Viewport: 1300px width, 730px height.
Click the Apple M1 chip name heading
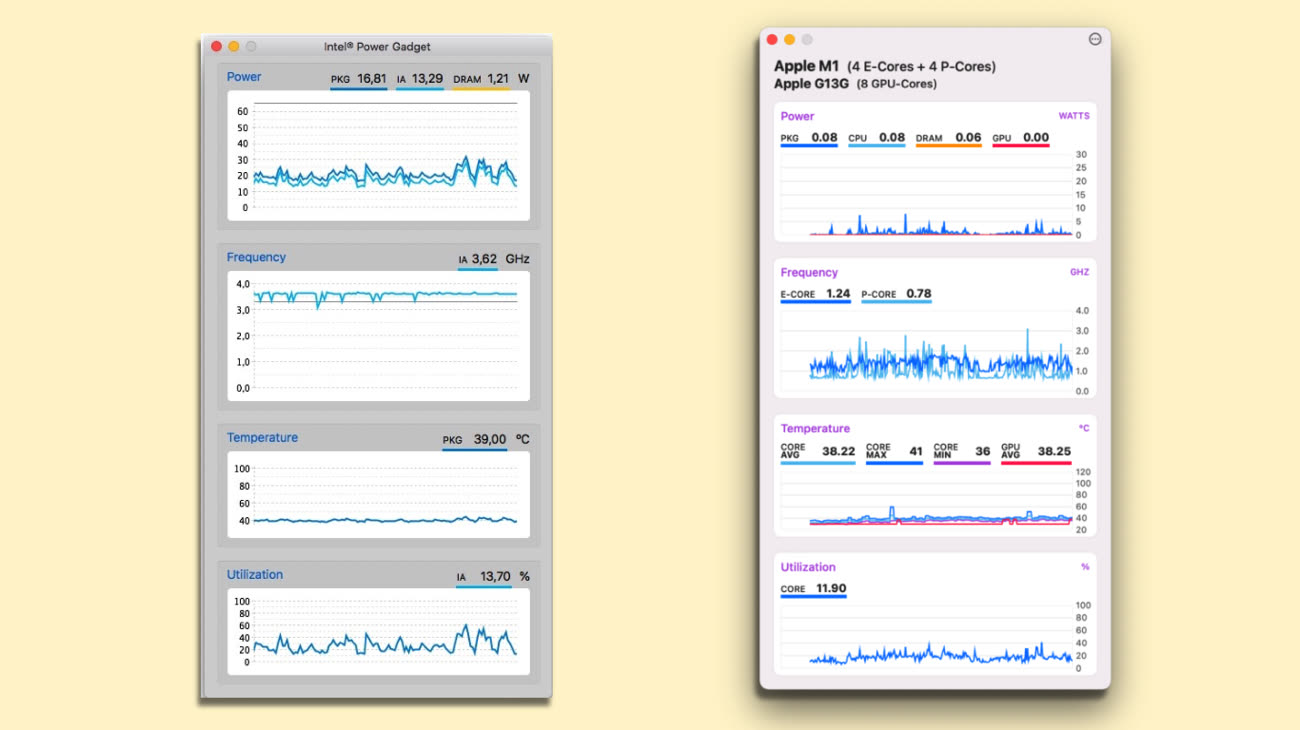(x=808, y=67)
